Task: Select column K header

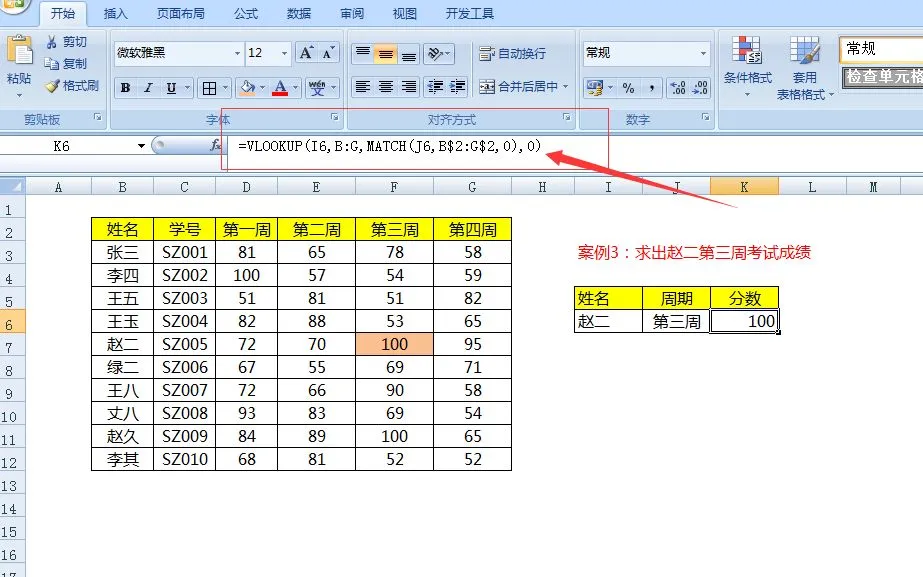Action: (744, 187)
